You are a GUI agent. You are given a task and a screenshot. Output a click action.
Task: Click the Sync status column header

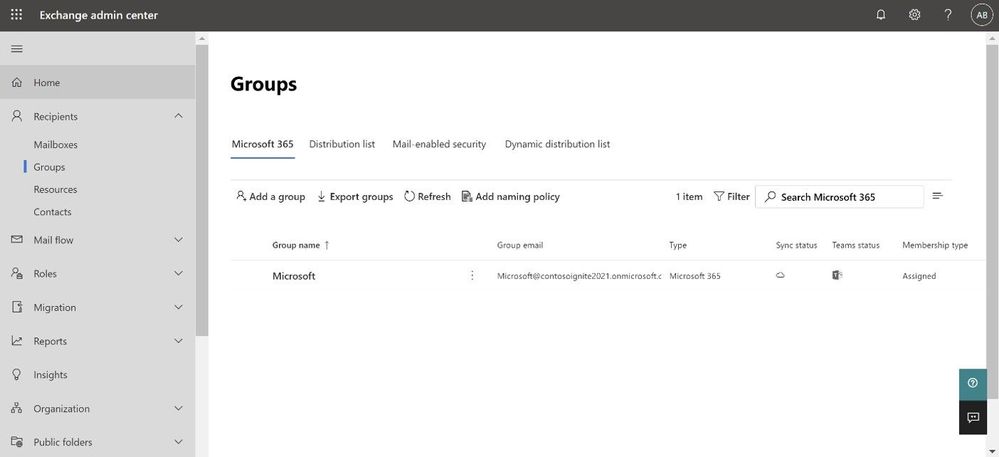point(796,245)
